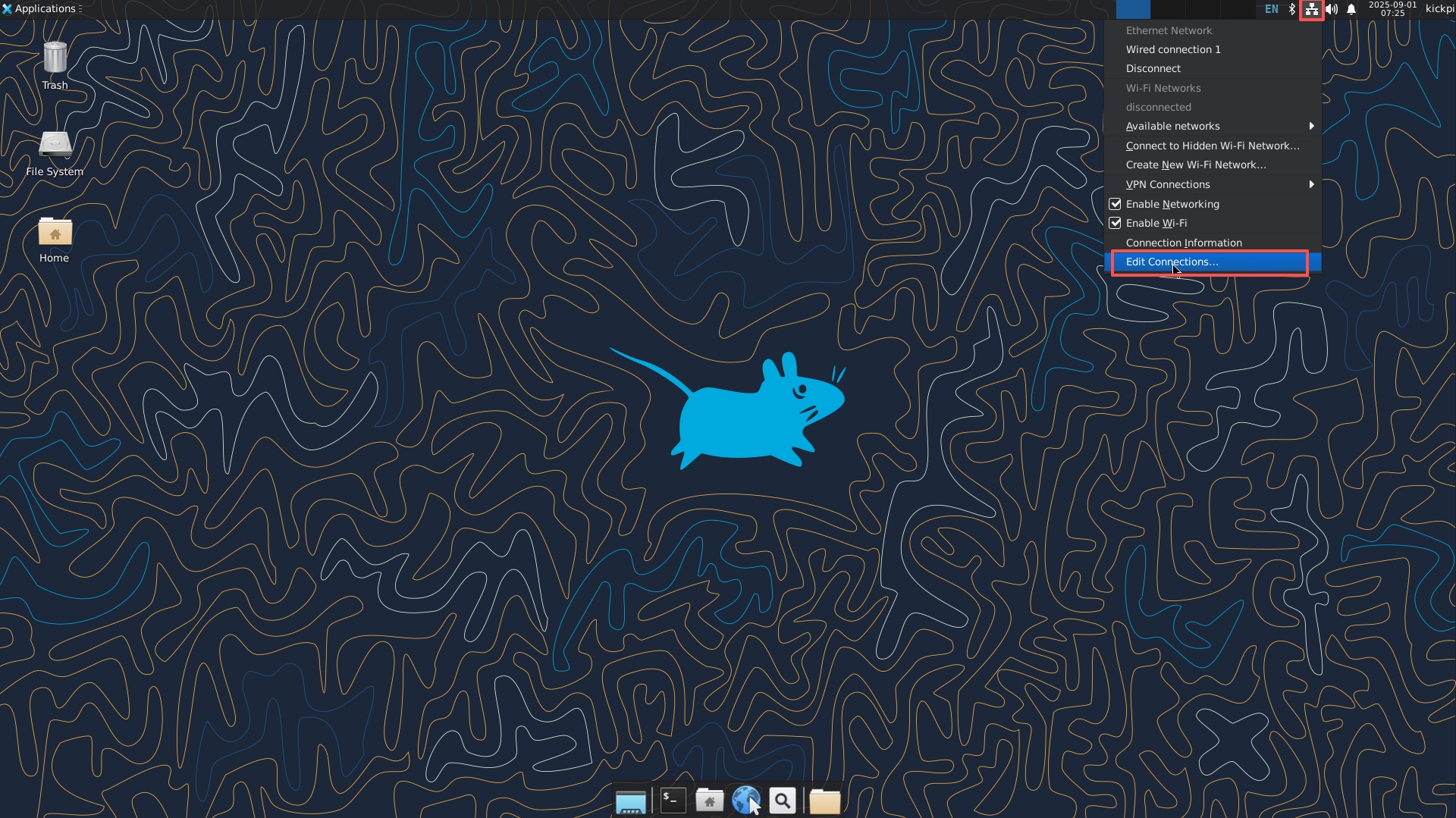The width and height of the screenshot is (1456, 818).
Task: Open the application finder magnifier icon
Action: [x=782, y=800]
